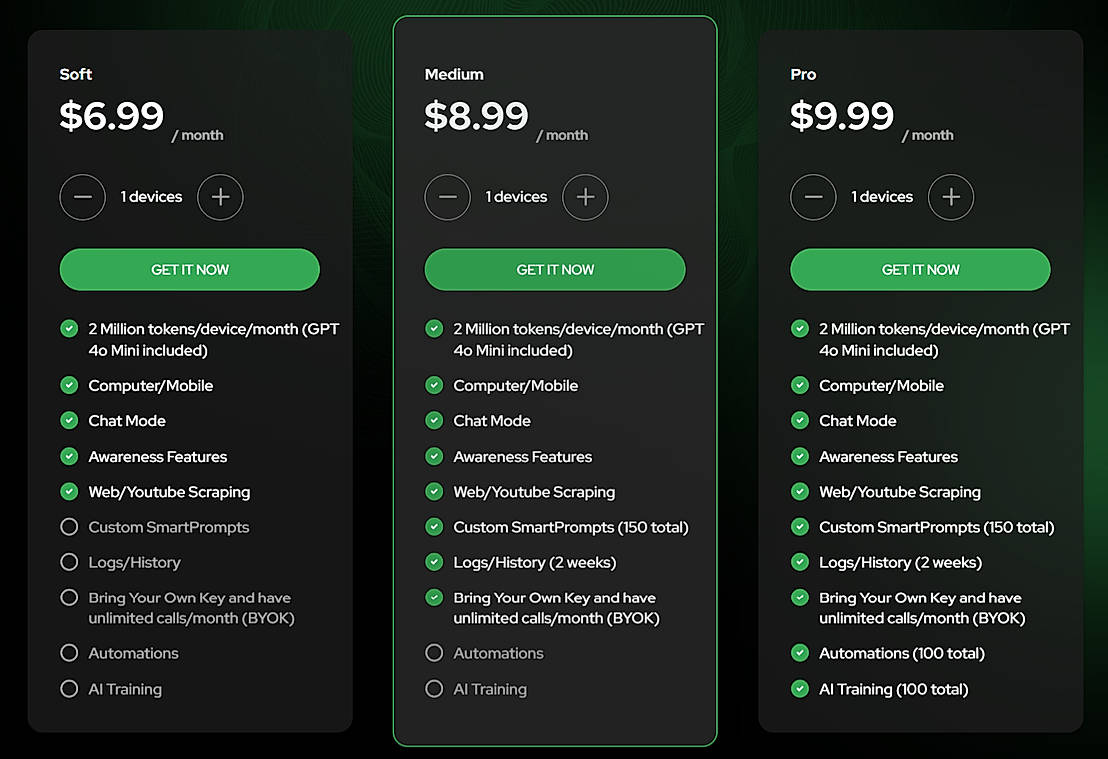Click green checkmark beside Medium Logs/History (2 weeks)
The image size is (1108, 759).
click(x=434, y=562)
